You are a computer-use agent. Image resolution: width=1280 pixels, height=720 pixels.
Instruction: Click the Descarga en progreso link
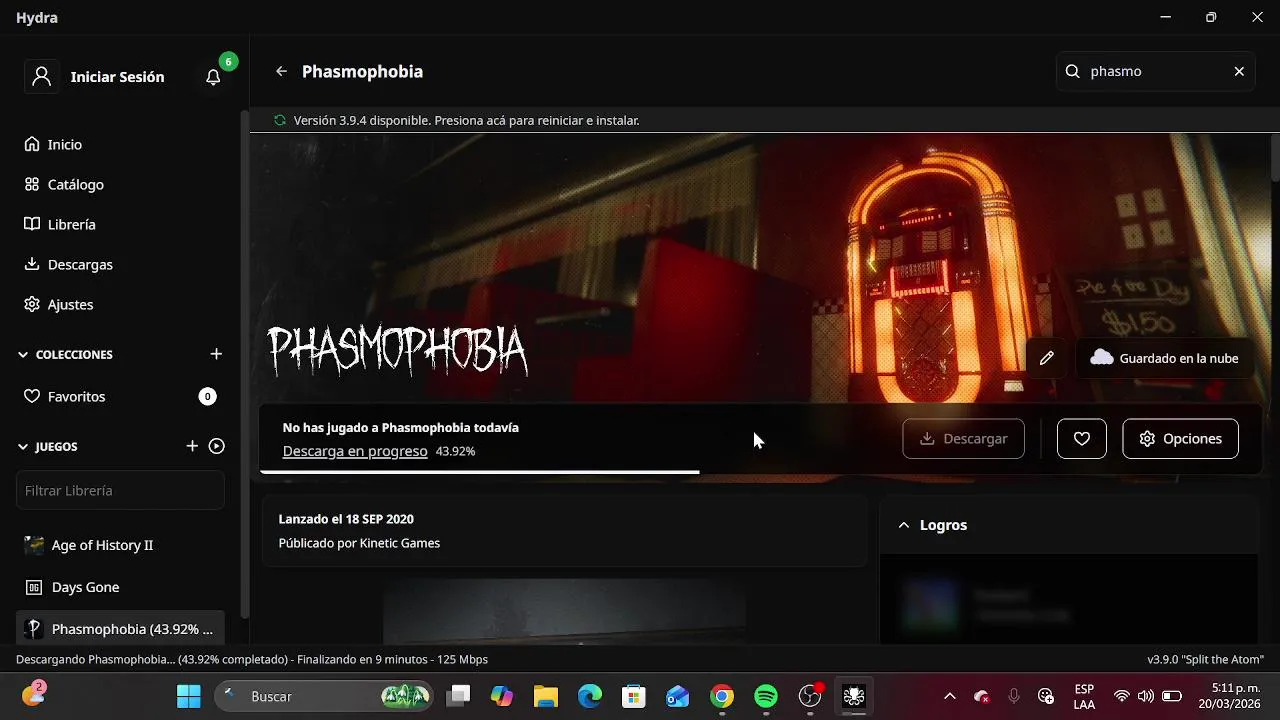coord(355,451)
